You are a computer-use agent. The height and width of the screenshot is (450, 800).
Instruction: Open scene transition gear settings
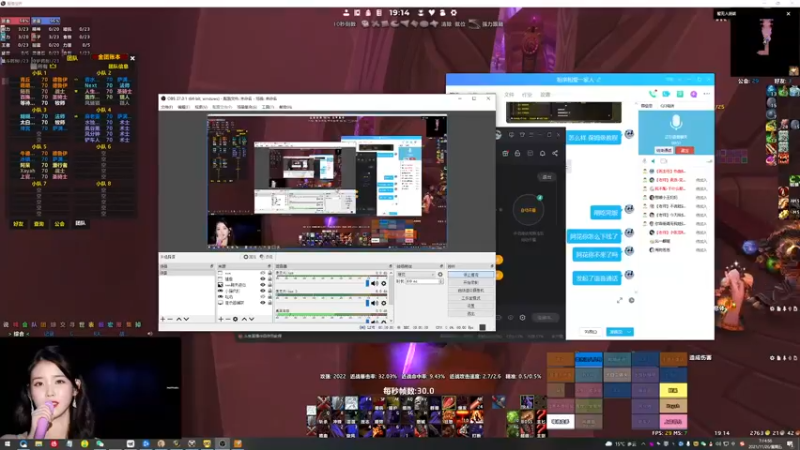coord(440,274)
